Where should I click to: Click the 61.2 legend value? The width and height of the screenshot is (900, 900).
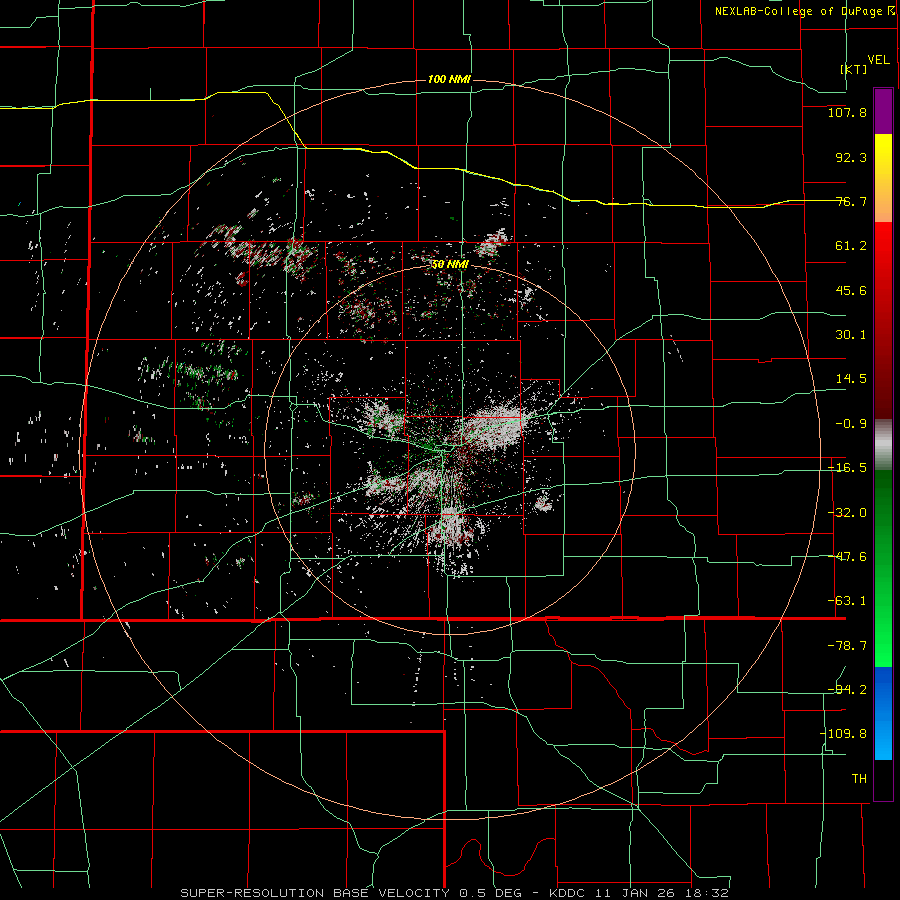pos(851,246)
